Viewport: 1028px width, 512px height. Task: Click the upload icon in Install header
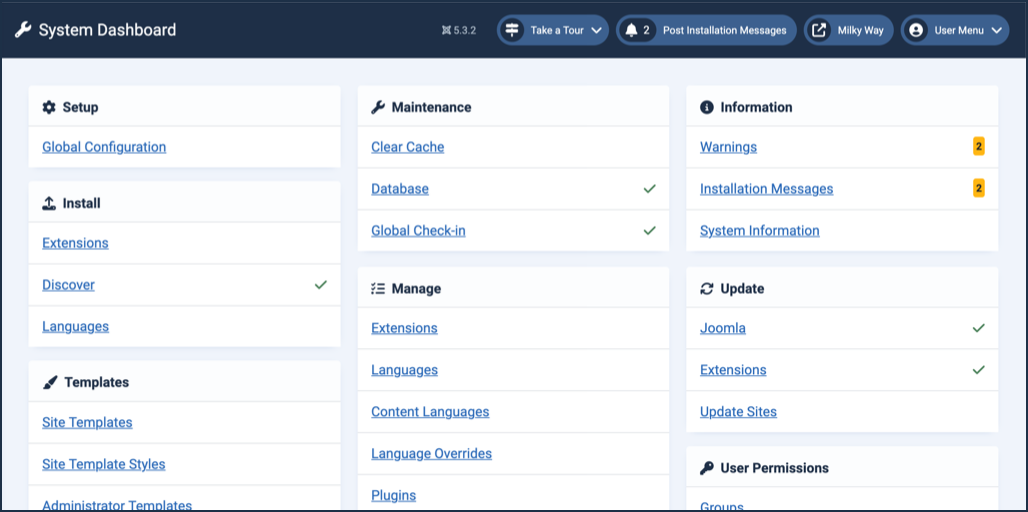click(49, 203)
